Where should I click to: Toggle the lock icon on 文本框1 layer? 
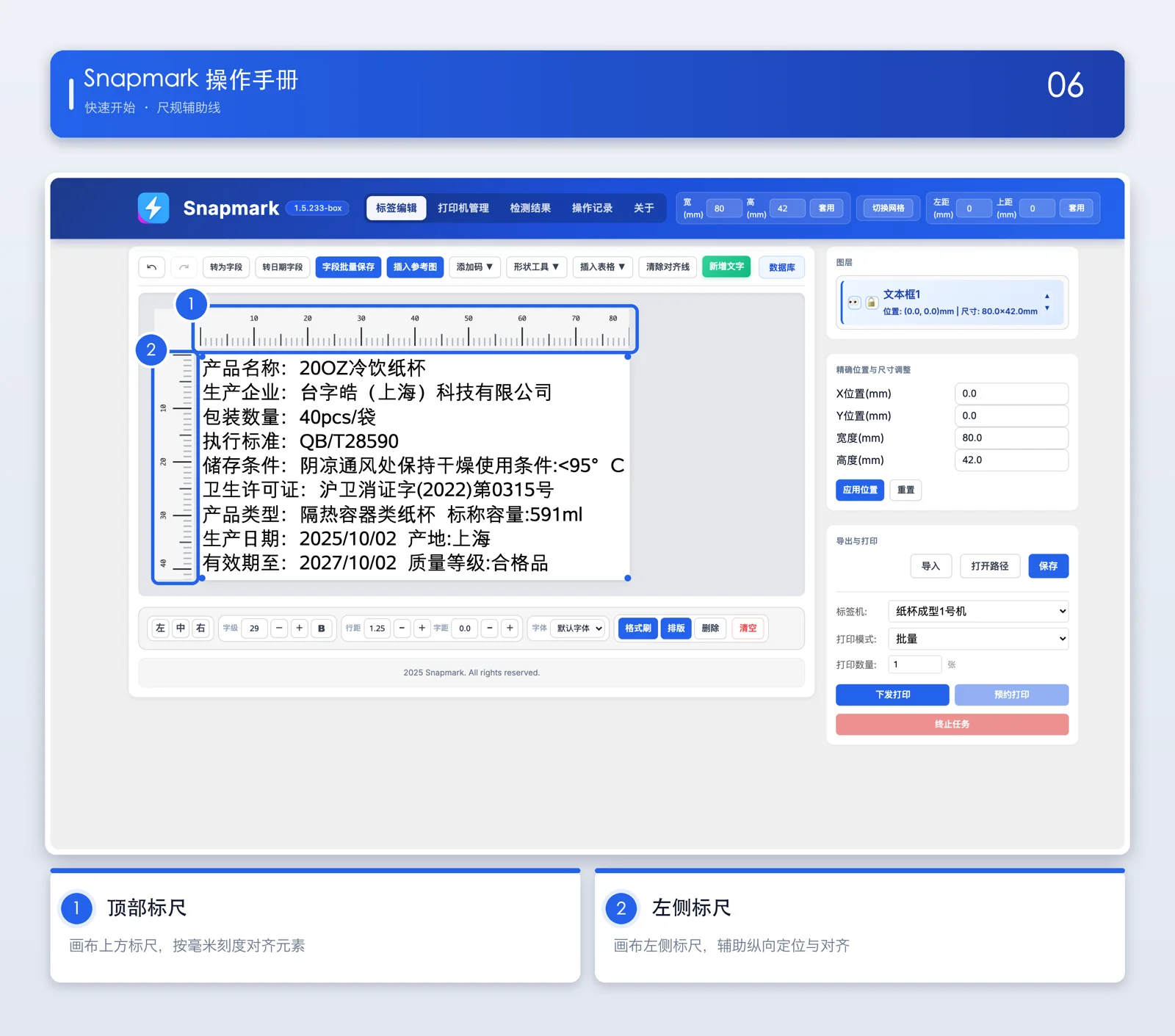point(871,303)
